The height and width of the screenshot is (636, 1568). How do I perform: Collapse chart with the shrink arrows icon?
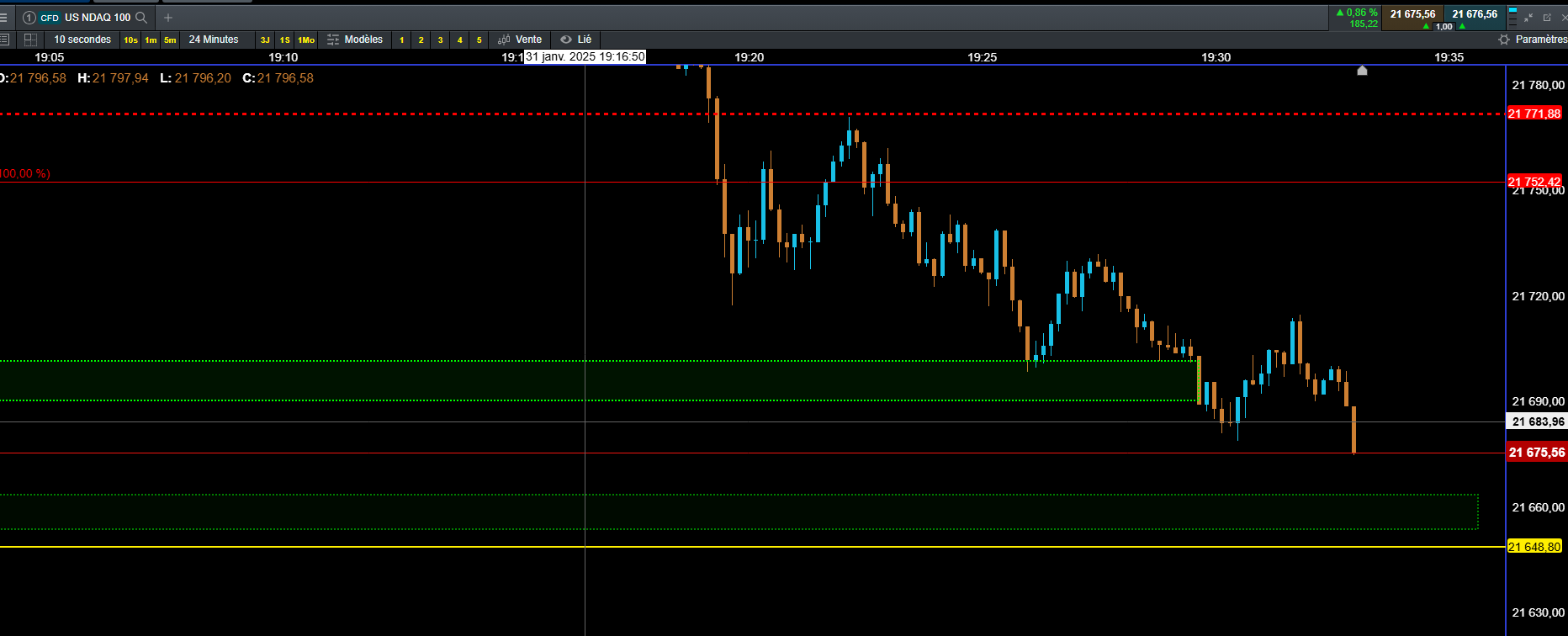tap(1528, 17)
